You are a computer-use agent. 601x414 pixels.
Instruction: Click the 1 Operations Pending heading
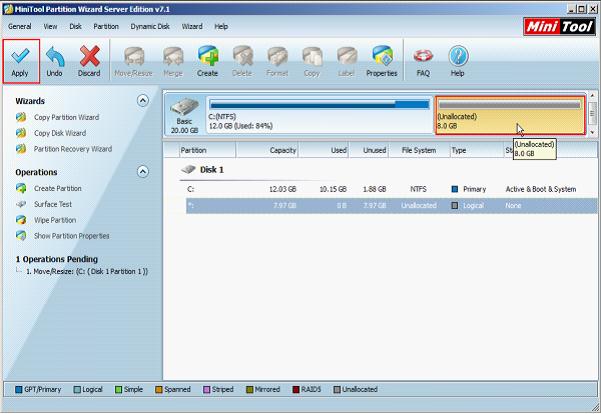[x=57, y=259]
